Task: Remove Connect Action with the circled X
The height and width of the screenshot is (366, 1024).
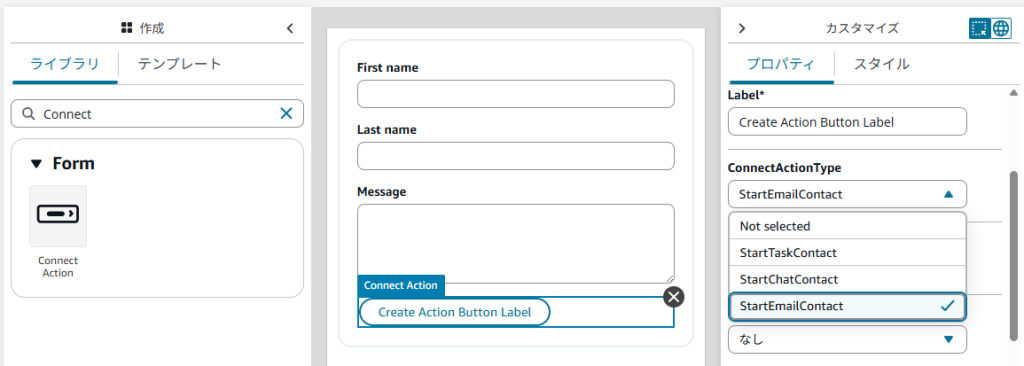Action: coord(674,297)
